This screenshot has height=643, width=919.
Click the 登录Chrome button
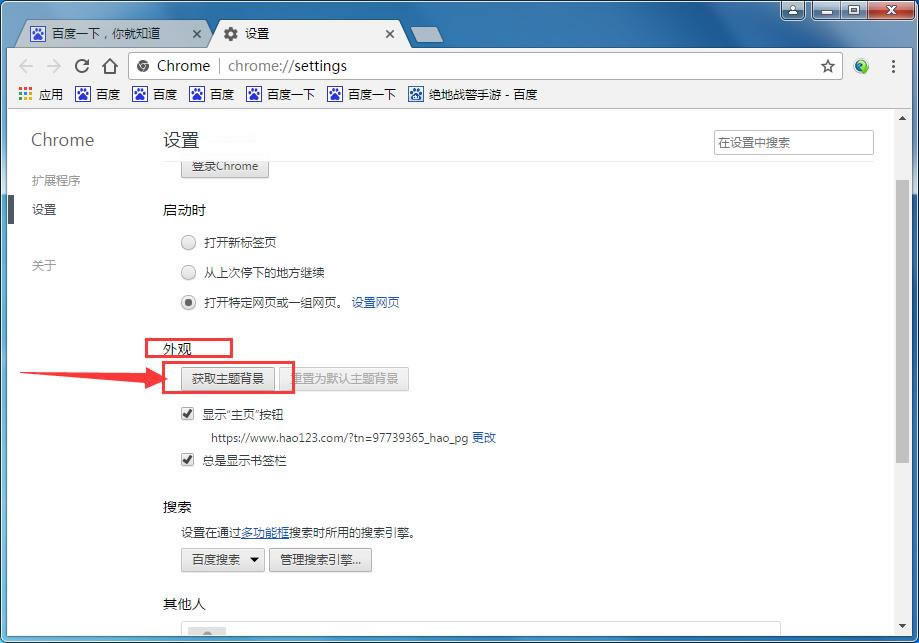pos(225,168)
